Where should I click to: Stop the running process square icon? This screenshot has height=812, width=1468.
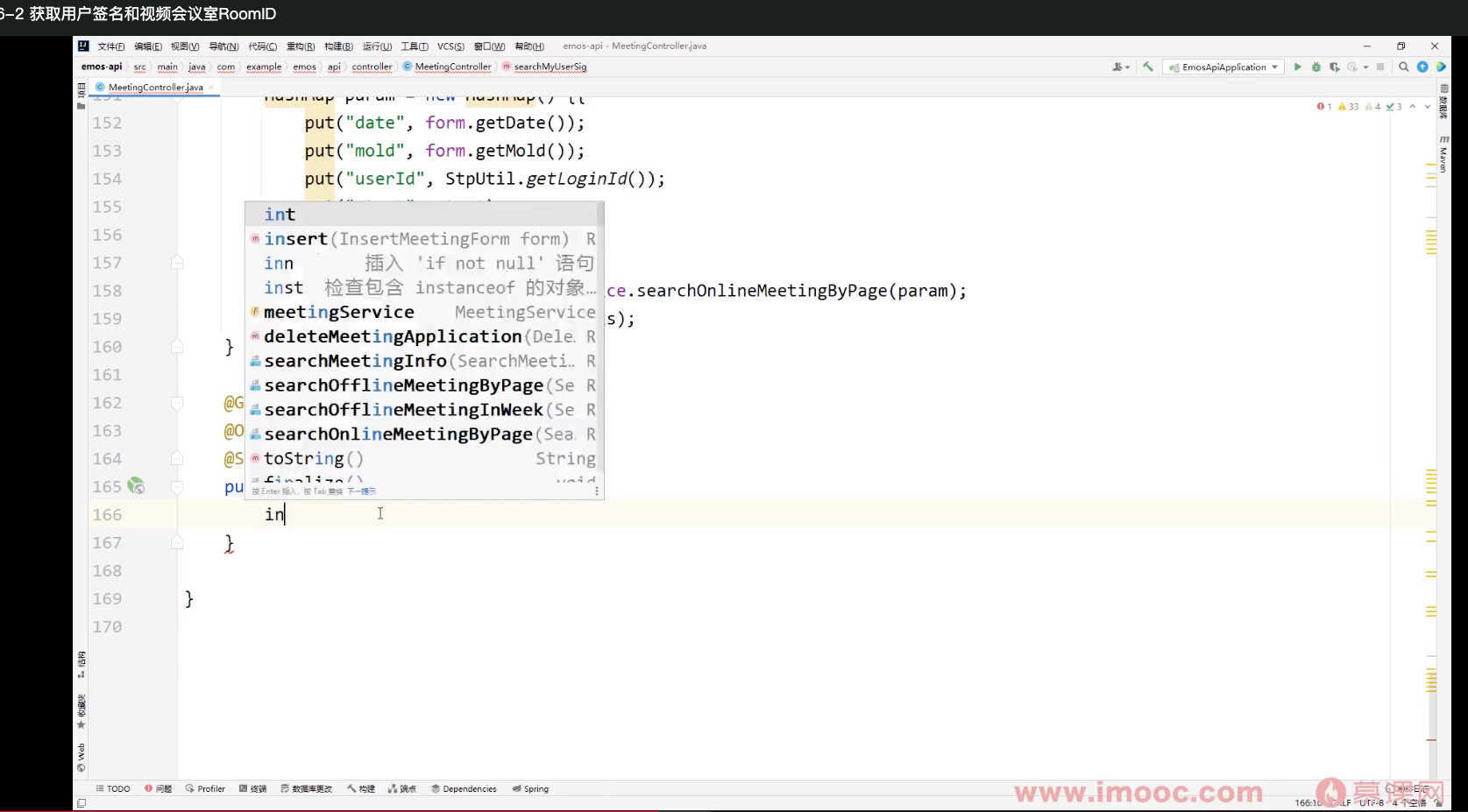(x=1380, y=67)
